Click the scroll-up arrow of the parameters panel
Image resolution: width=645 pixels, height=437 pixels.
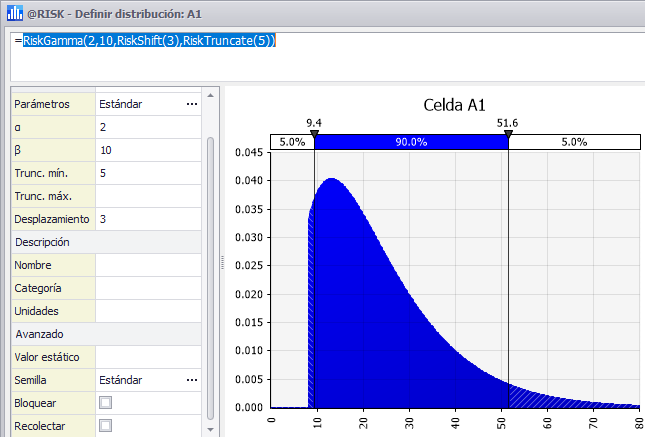click(210, 96)
